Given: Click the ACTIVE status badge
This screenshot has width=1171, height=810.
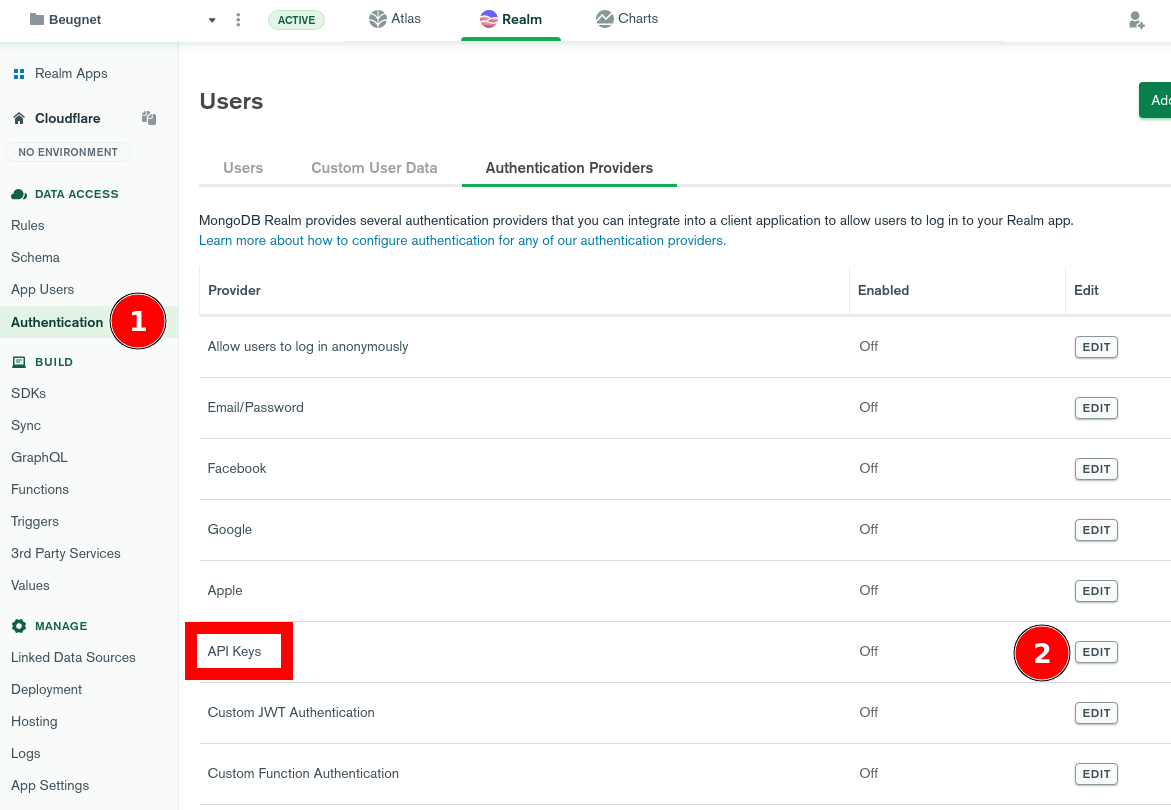Looking at the screenshot, I should pyautogui.click(x=296, y=20).
